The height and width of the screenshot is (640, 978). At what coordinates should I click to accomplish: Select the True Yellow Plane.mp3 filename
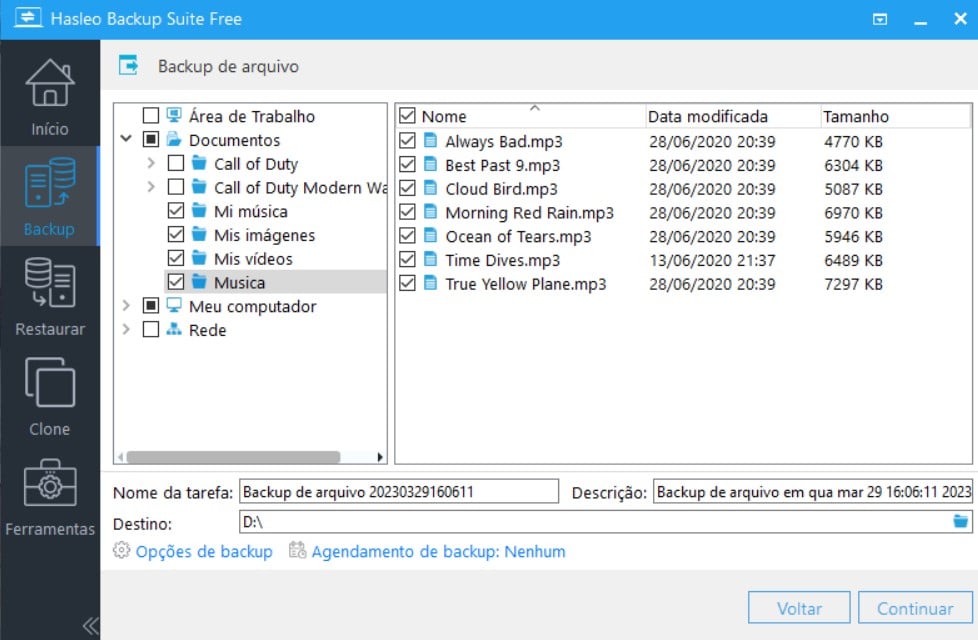[x=526, y=284]
